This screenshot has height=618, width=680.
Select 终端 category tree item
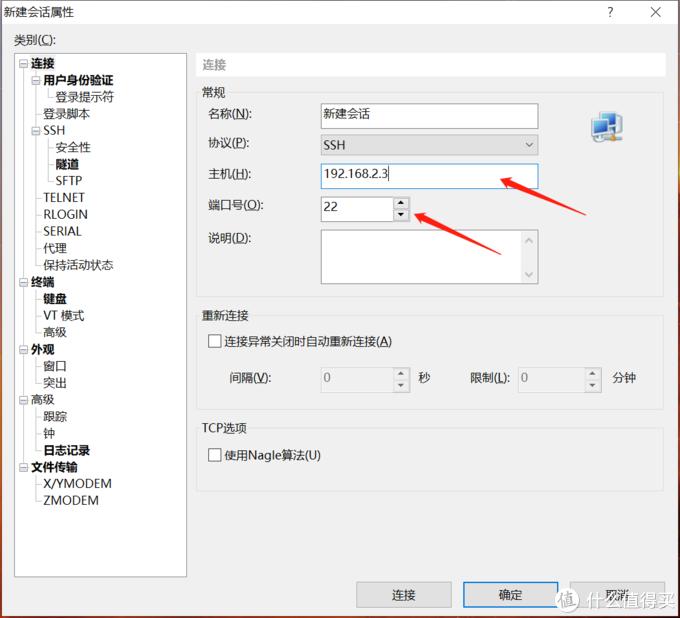click(42, 282)
